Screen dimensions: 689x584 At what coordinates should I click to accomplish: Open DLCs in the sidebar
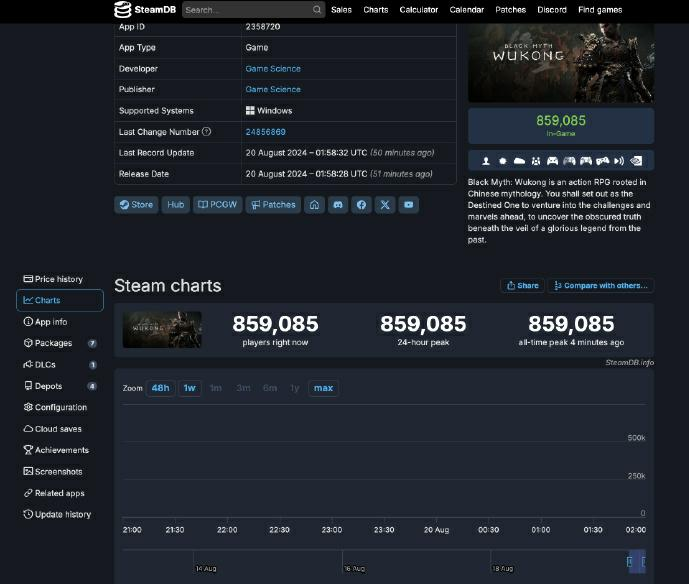(x=60, y=365)
